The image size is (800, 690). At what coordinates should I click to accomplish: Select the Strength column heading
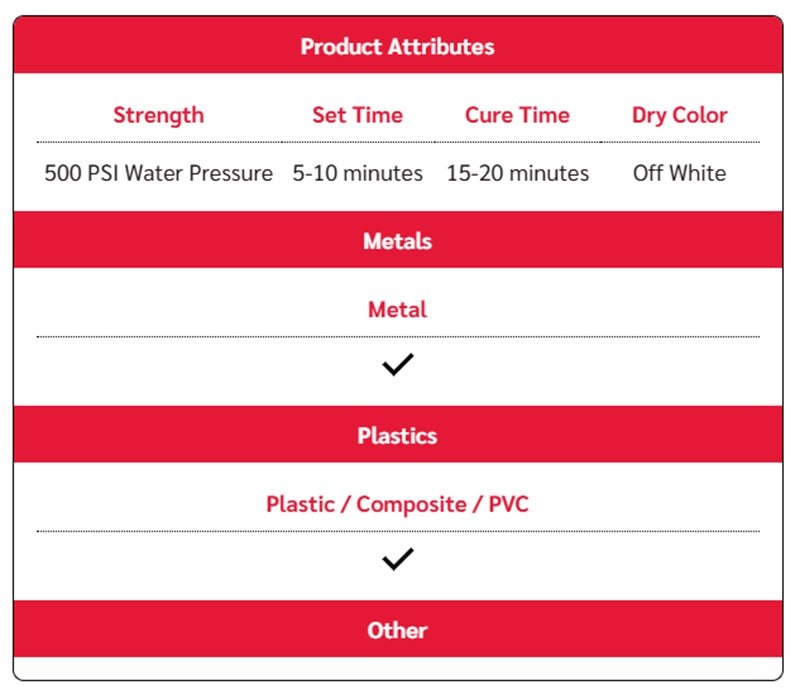click(x=159, y=115)
